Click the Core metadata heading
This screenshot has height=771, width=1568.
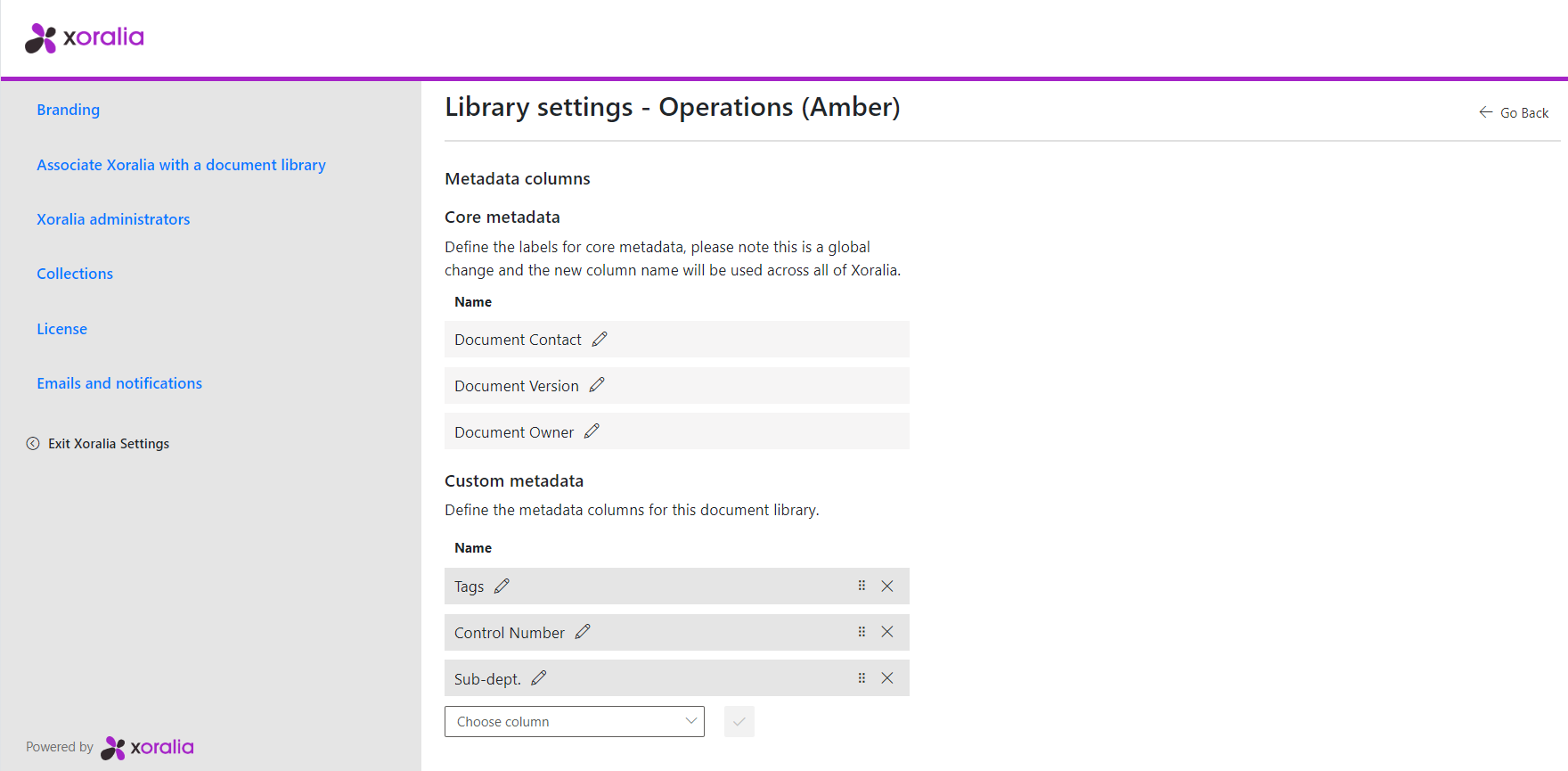(x=502, y=217)
